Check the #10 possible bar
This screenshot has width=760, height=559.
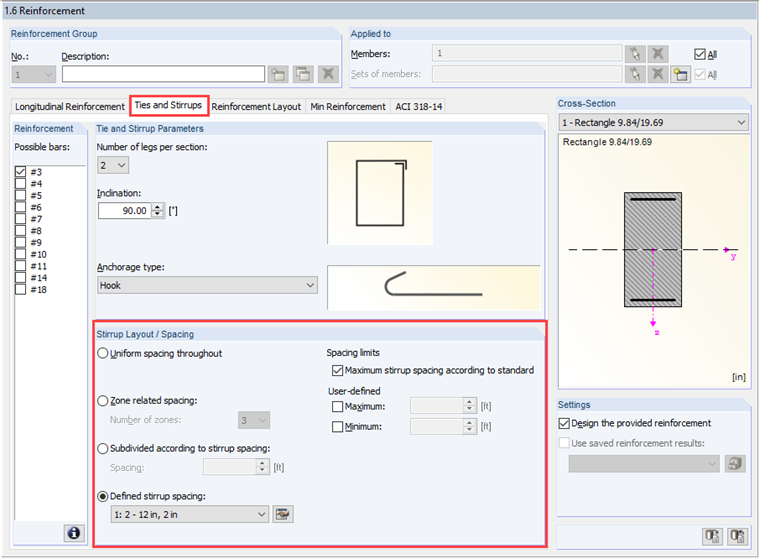tap(20, 254)
